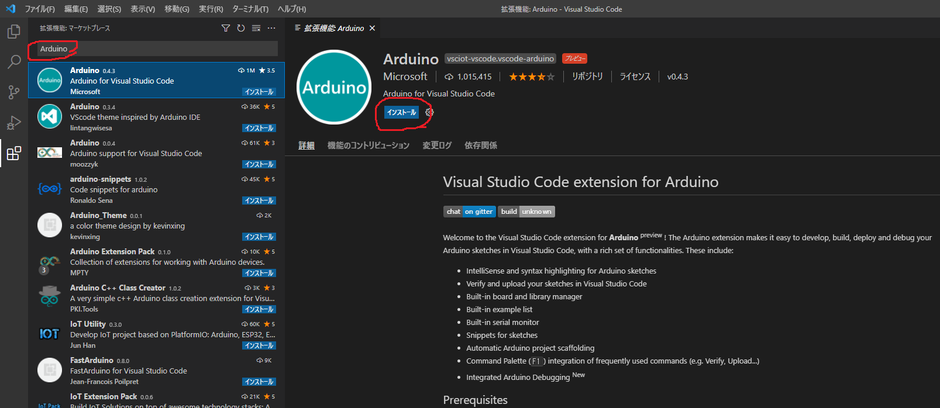Open the 編集(E) menu
This screenshot has height=408, width=940.
click(76, 10)
